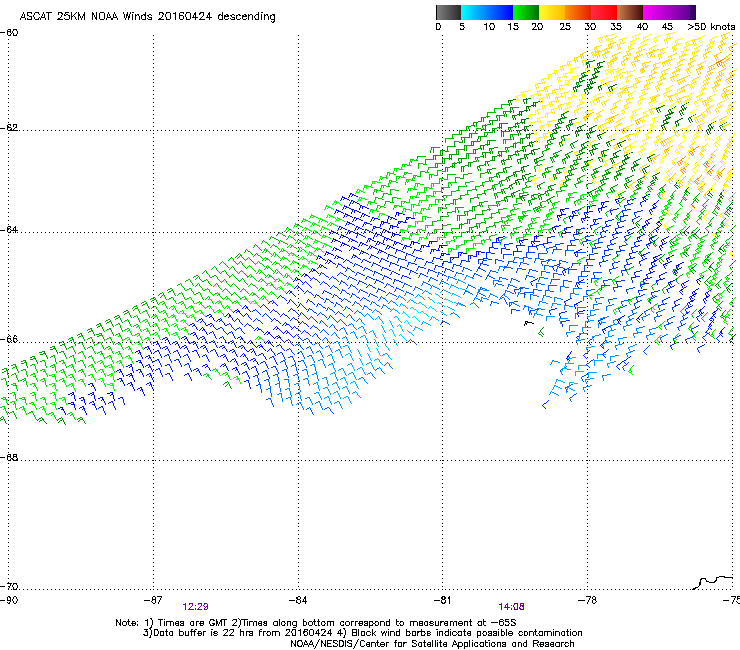Click the gray 0-5 knots color segment
The height and width of the screenshot is (650, 740).
[x=448, y=12]
